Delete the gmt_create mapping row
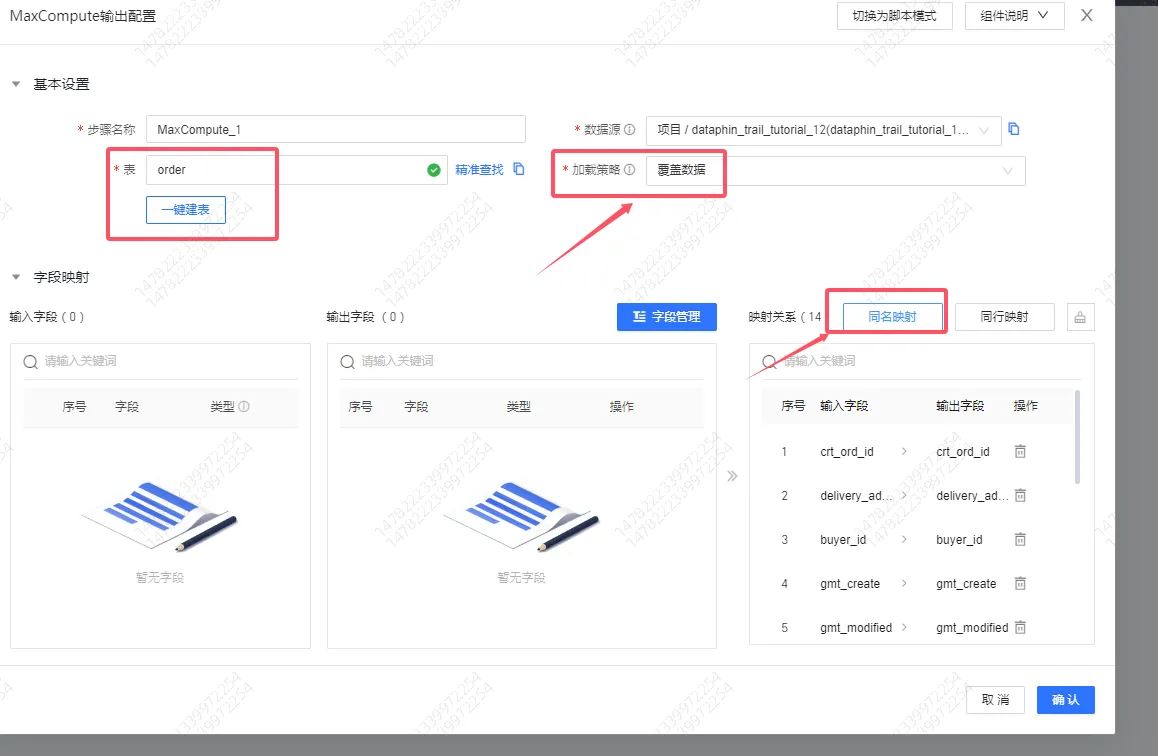This screenshot has height=756, width=1158. (1020, 583)
